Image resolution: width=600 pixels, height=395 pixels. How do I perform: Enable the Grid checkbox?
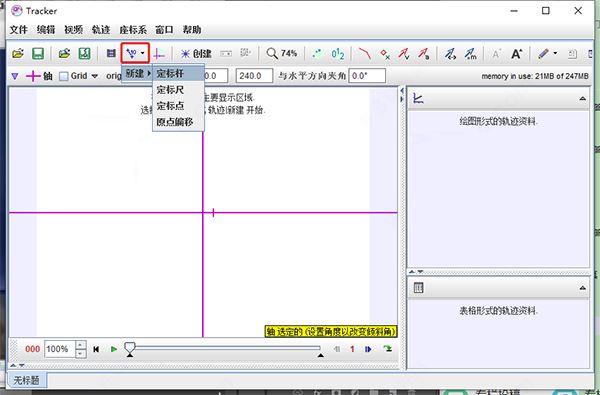(x=64, y=76)
